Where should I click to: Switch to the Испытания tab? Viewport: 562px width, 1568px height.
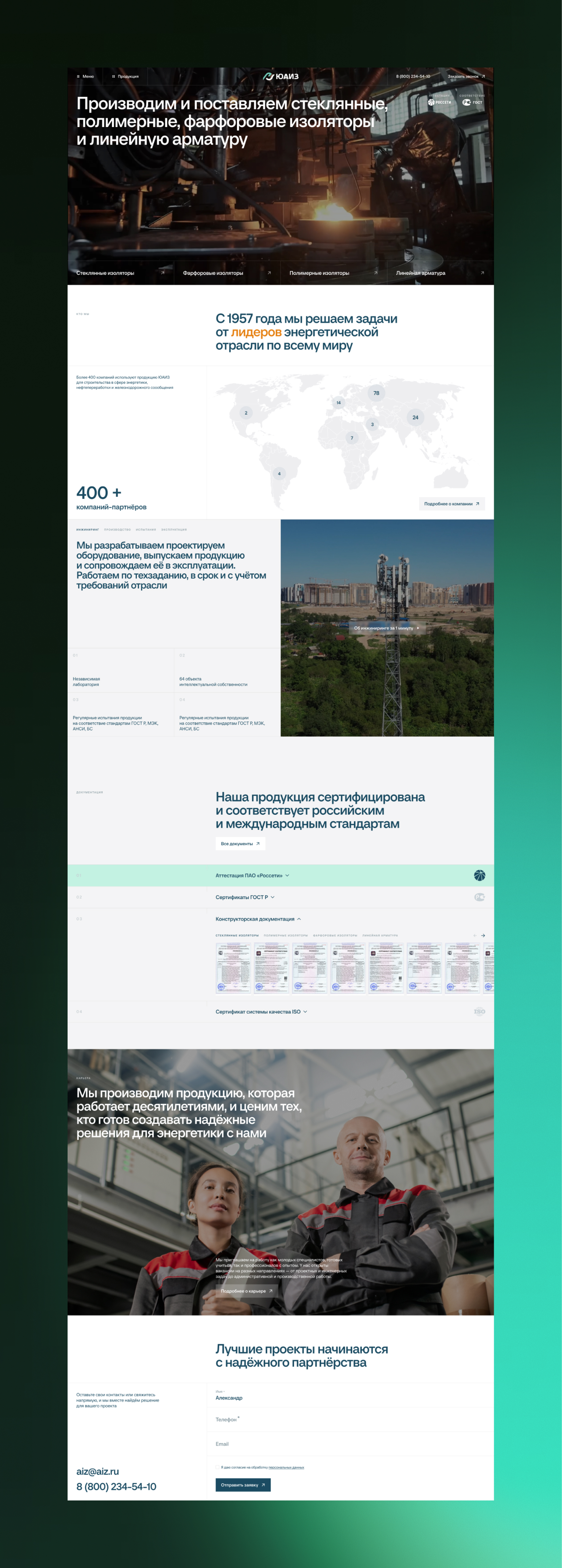(x=146, y=530)
